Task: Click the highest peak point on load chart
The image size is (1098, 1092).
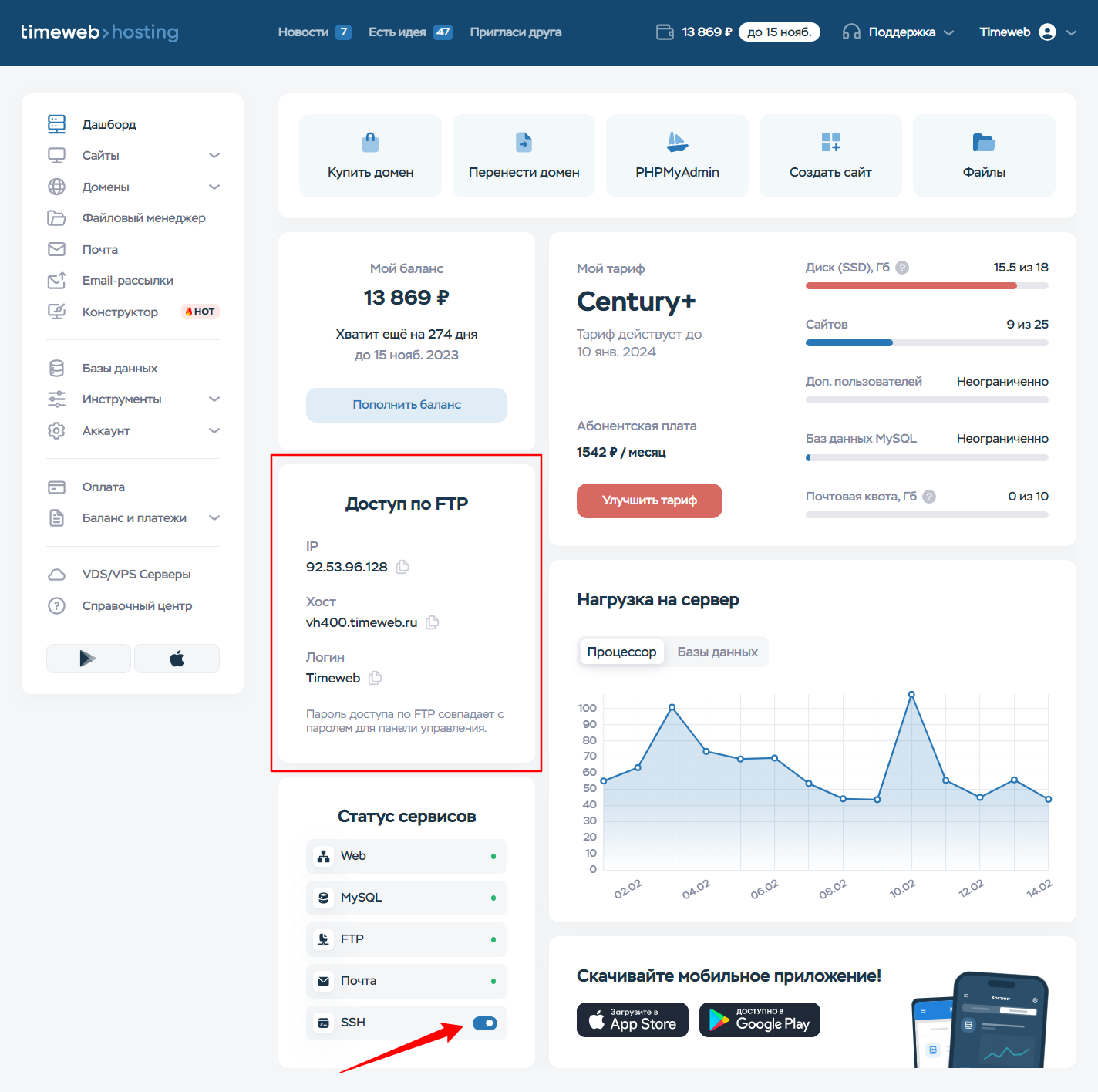Action: click(x=911, y=695)
